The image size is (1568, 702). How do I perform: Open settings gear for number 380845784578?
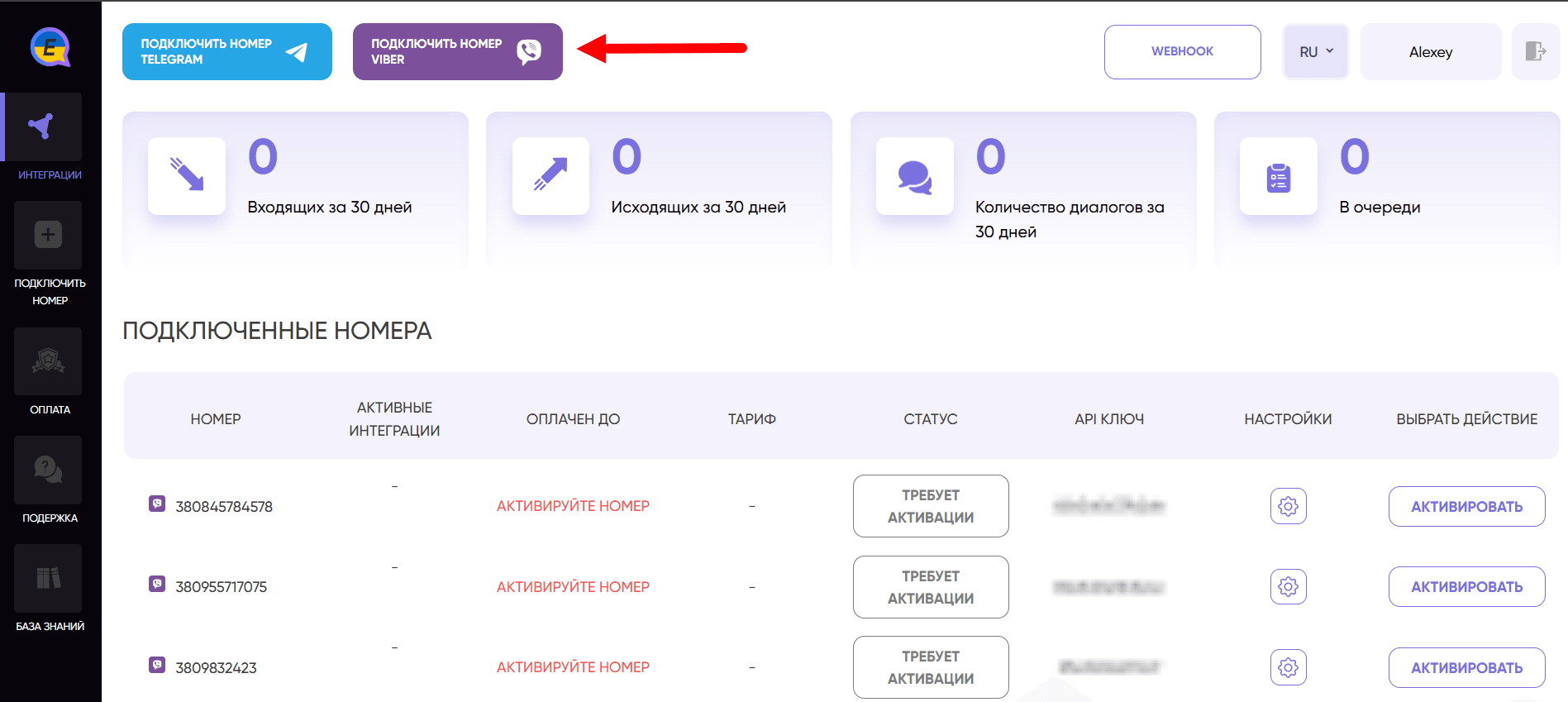[x=1288, y=506]
